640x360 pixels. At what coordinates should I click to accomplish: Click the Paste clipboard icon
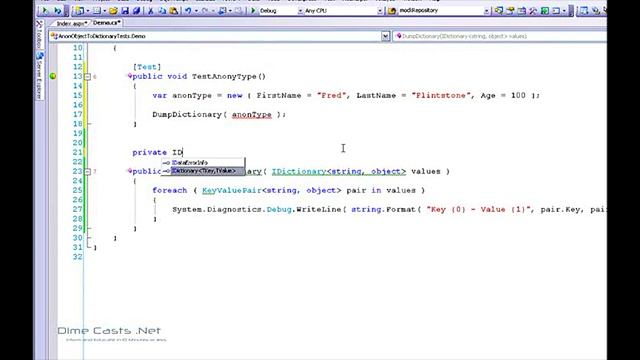pyautogui.click(x=174, y=11)
